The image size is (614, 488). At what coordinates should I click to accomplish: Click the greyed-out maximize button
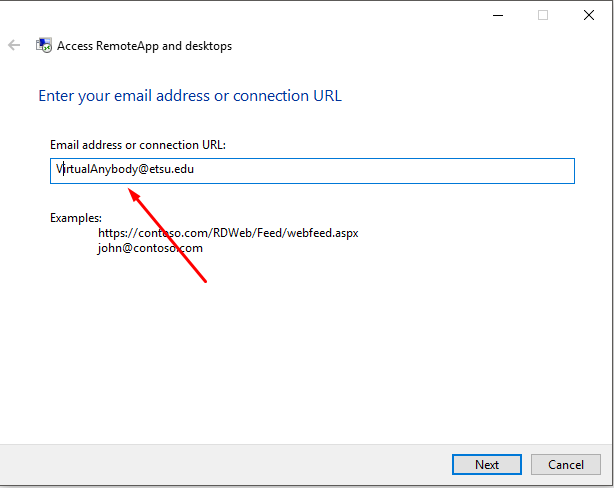543,15
